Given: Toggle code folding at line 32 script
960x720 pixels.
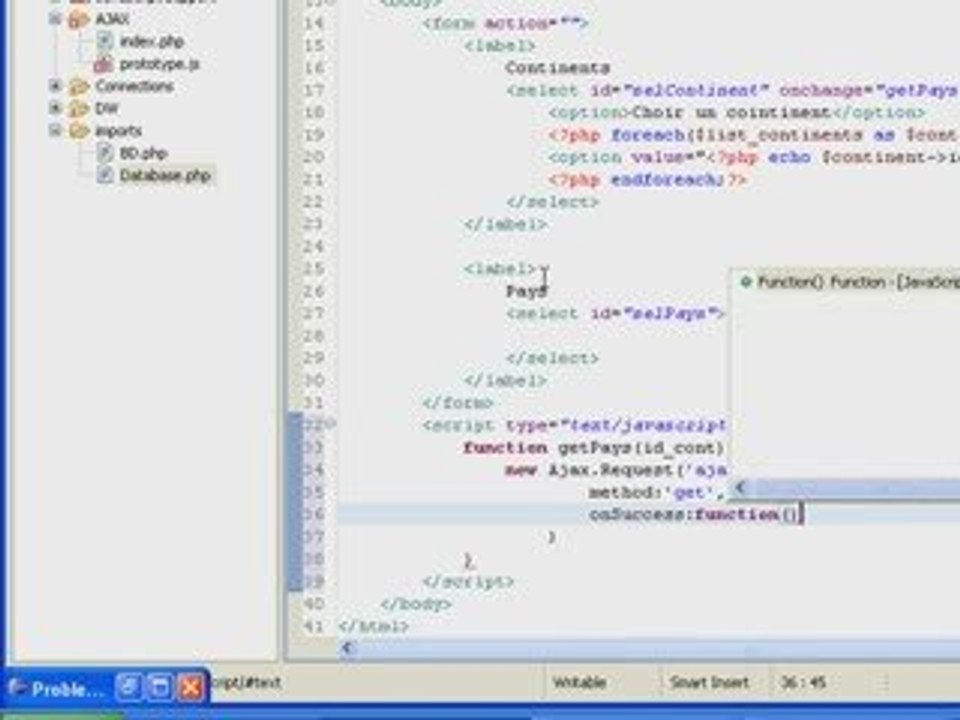Looking at the screenshot, I should 331,424.
